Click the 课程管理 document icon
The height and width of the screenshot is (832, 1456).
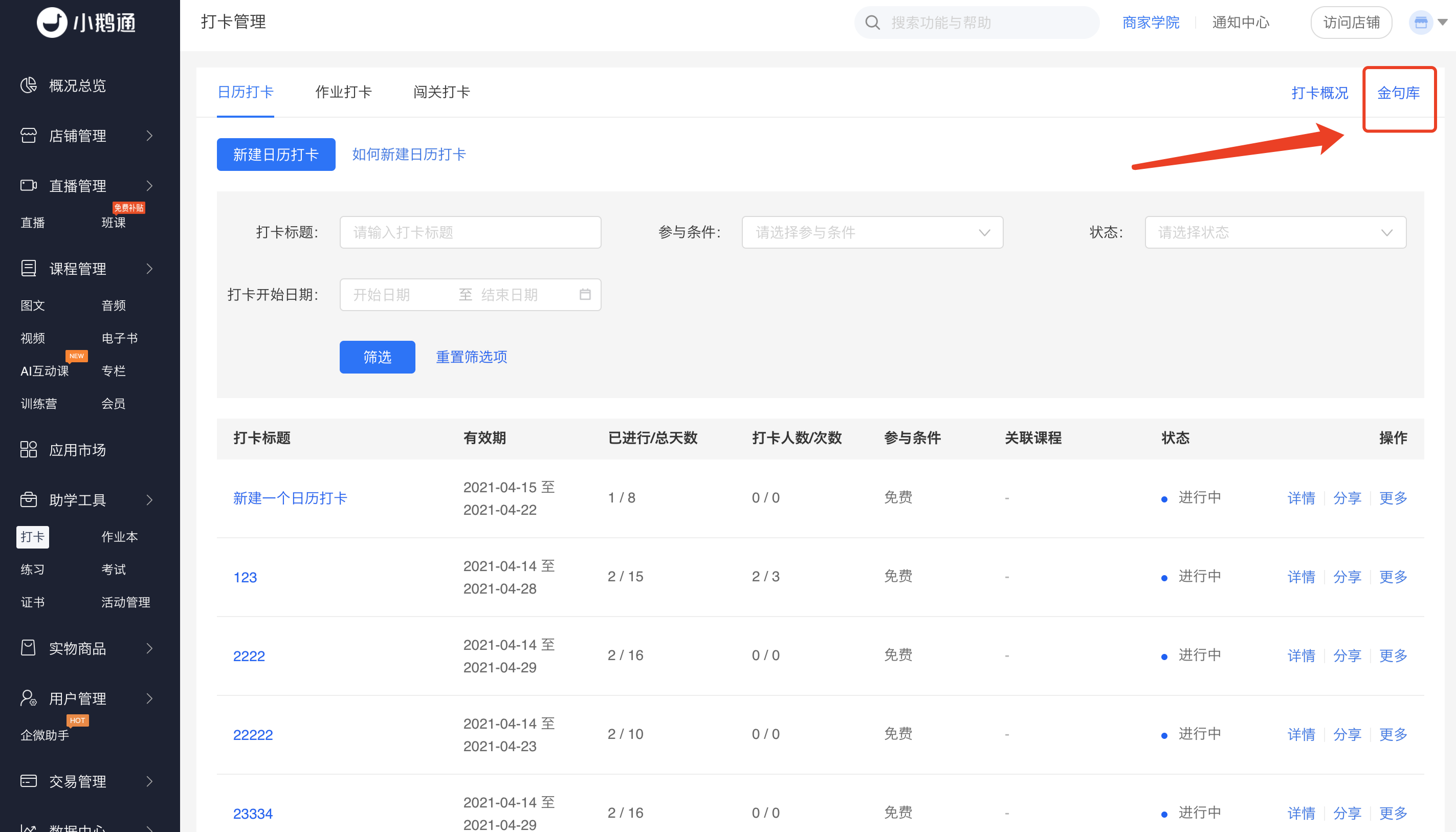[29, 268]
